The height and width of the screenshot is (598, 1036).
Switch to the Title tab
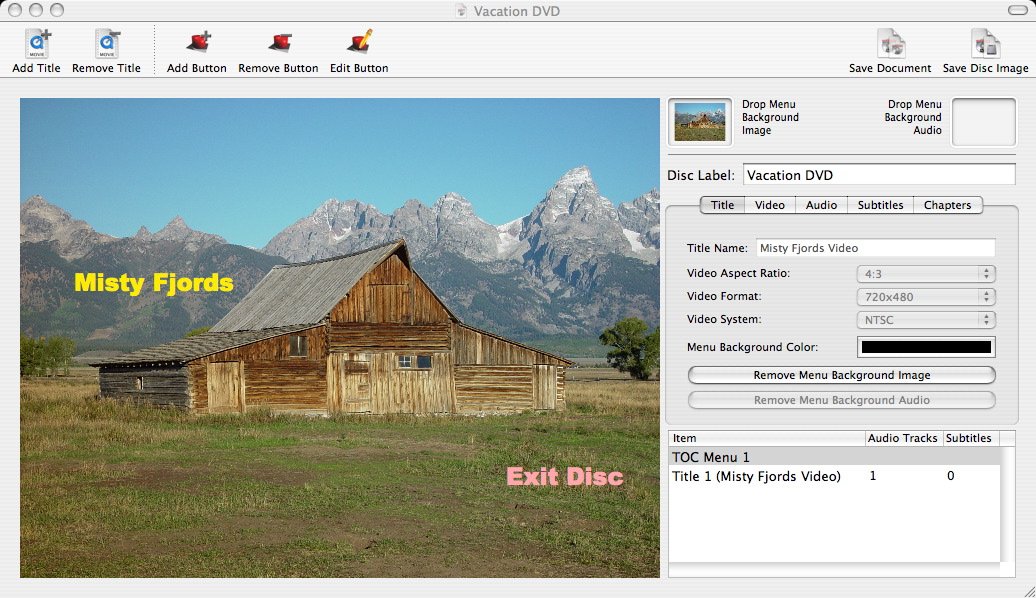722,205
